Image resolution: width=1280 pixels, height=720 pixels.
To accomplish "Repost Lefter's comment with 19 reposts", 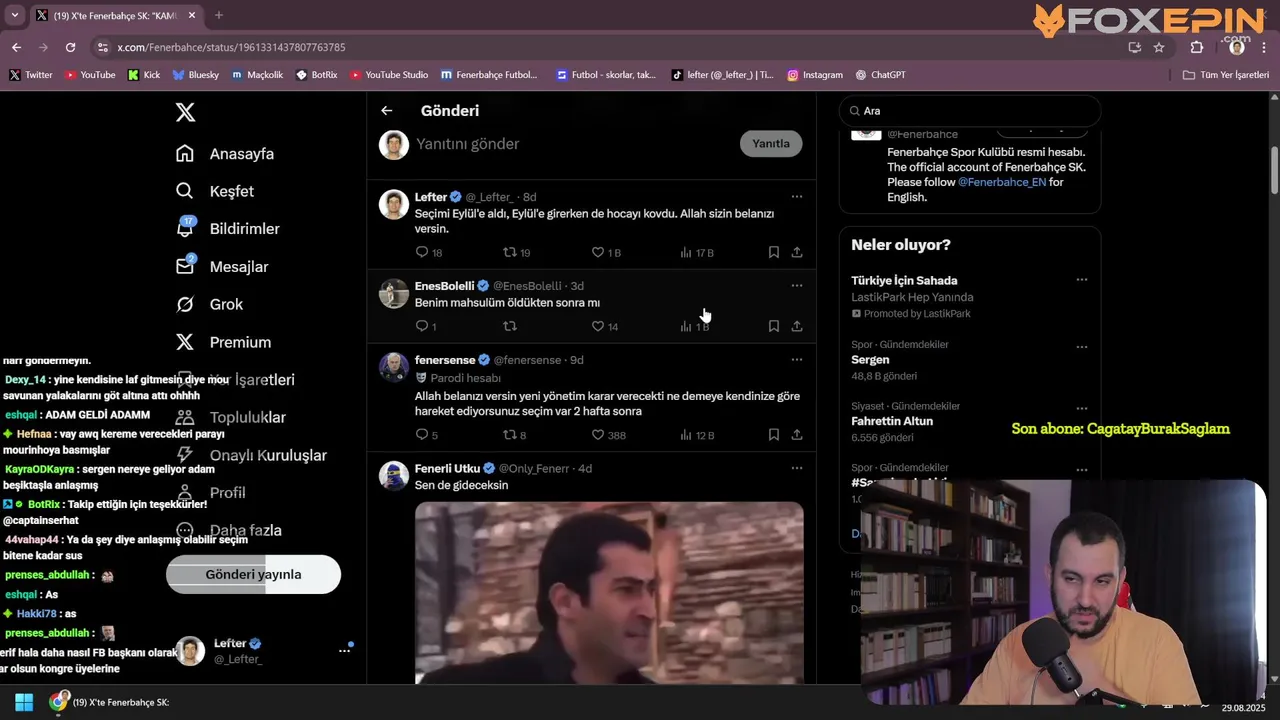I will [516, 253].
